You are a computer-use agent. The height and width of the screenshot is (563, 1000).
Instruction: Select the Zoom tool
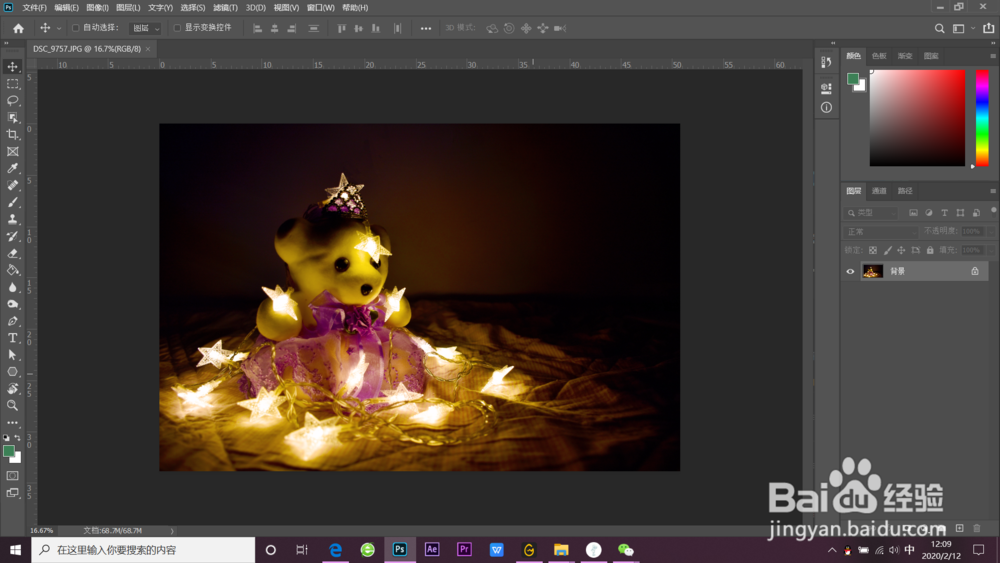12,406
